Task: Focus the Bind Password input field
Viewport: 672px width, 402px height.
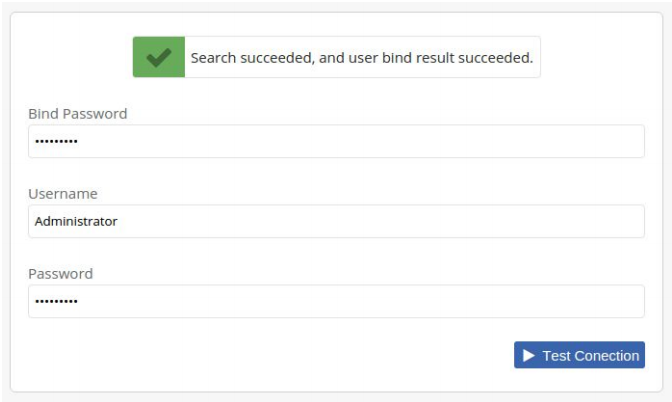Action: click(336, 141)
